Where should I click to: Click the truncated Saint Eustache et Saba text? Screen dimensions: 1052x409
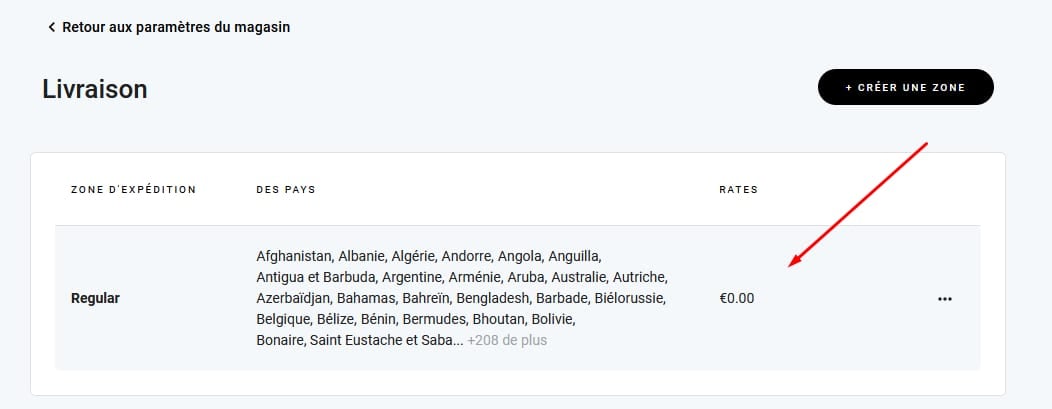pyautogui.click(x=386, y=341)
